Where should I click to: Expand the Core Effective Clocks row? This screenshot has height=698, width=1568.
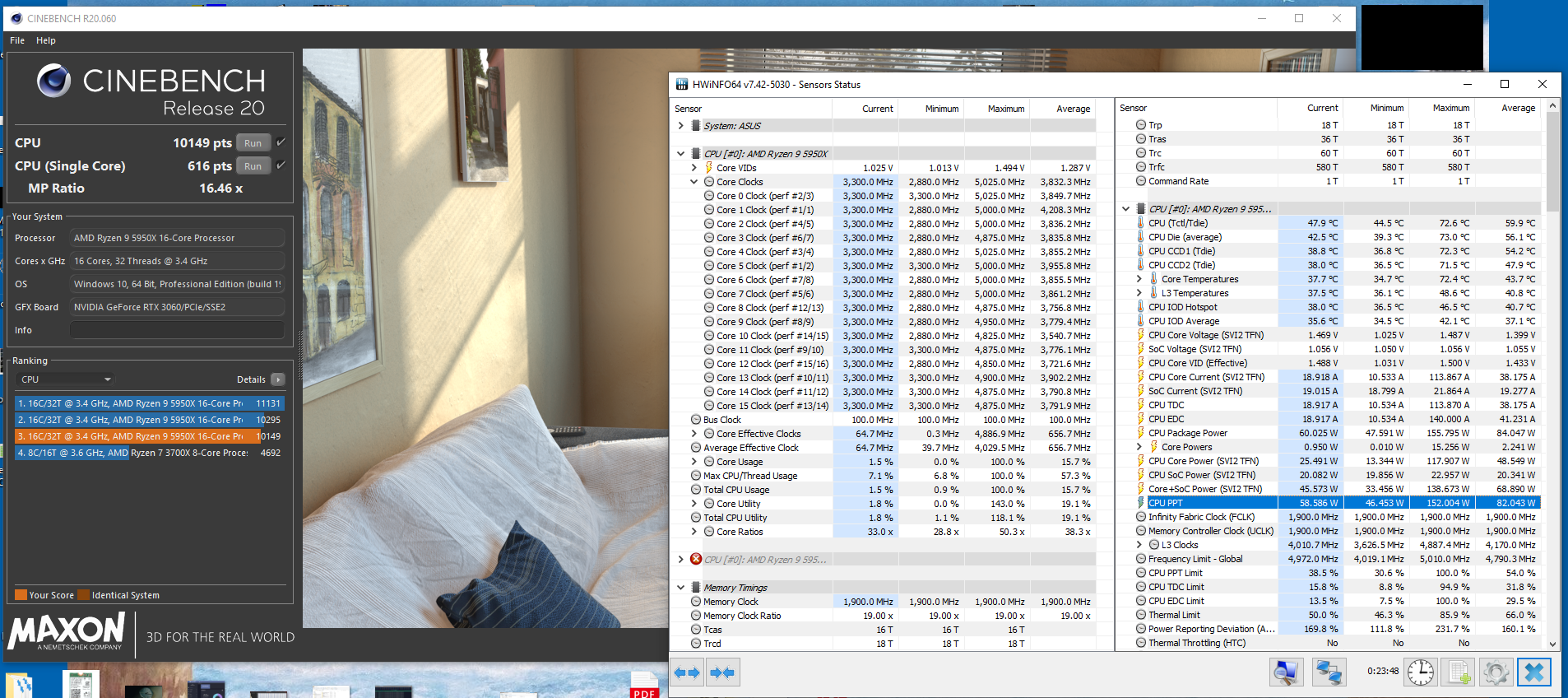pos(694,434)
